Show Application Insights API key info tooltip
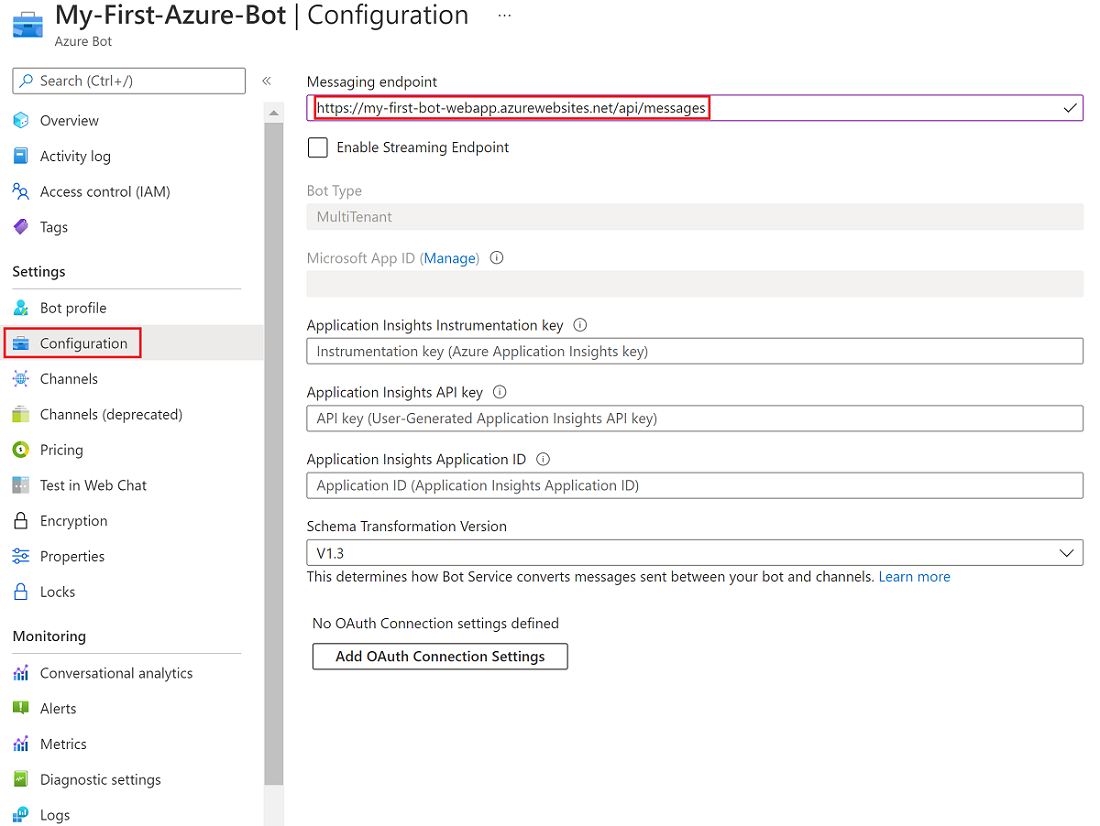The height and width of the screenshot is (826, 1100). click(x=499, y=391)
